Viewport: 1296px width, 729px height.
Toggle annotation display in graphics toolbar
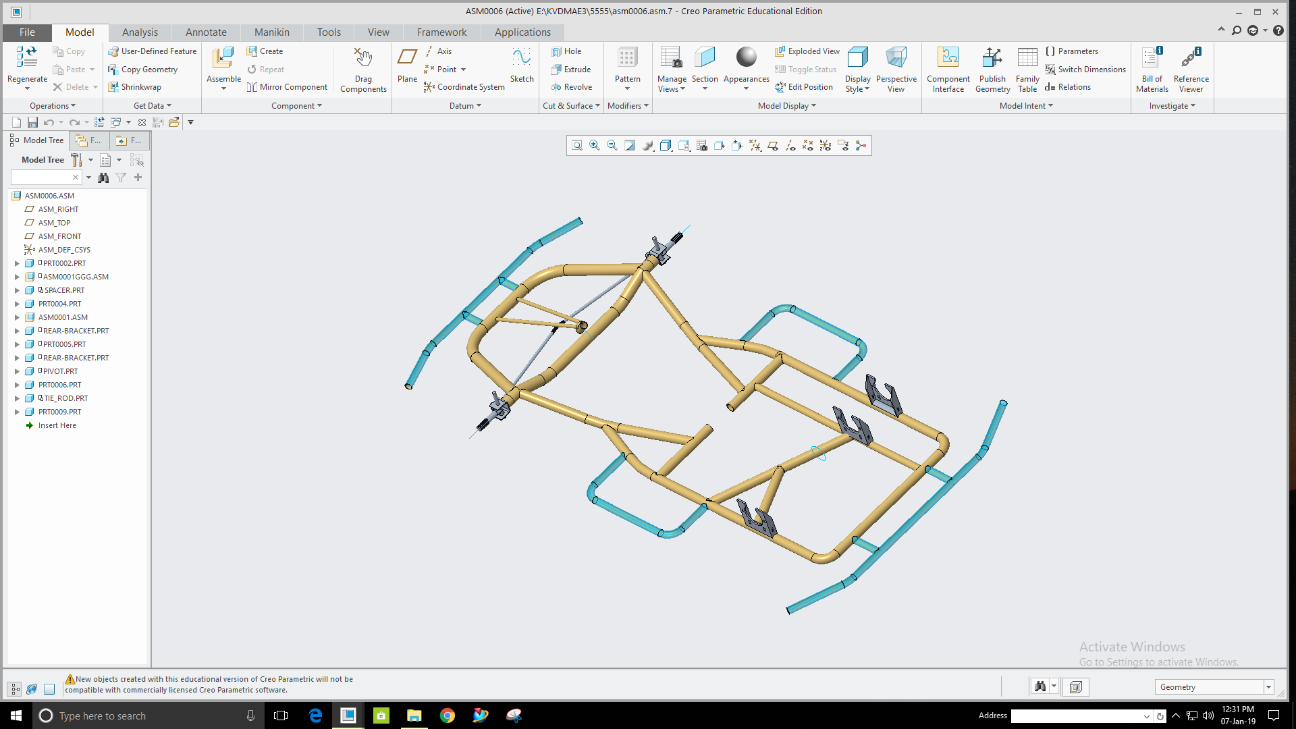pyautogui.click(x=843, y=146)
